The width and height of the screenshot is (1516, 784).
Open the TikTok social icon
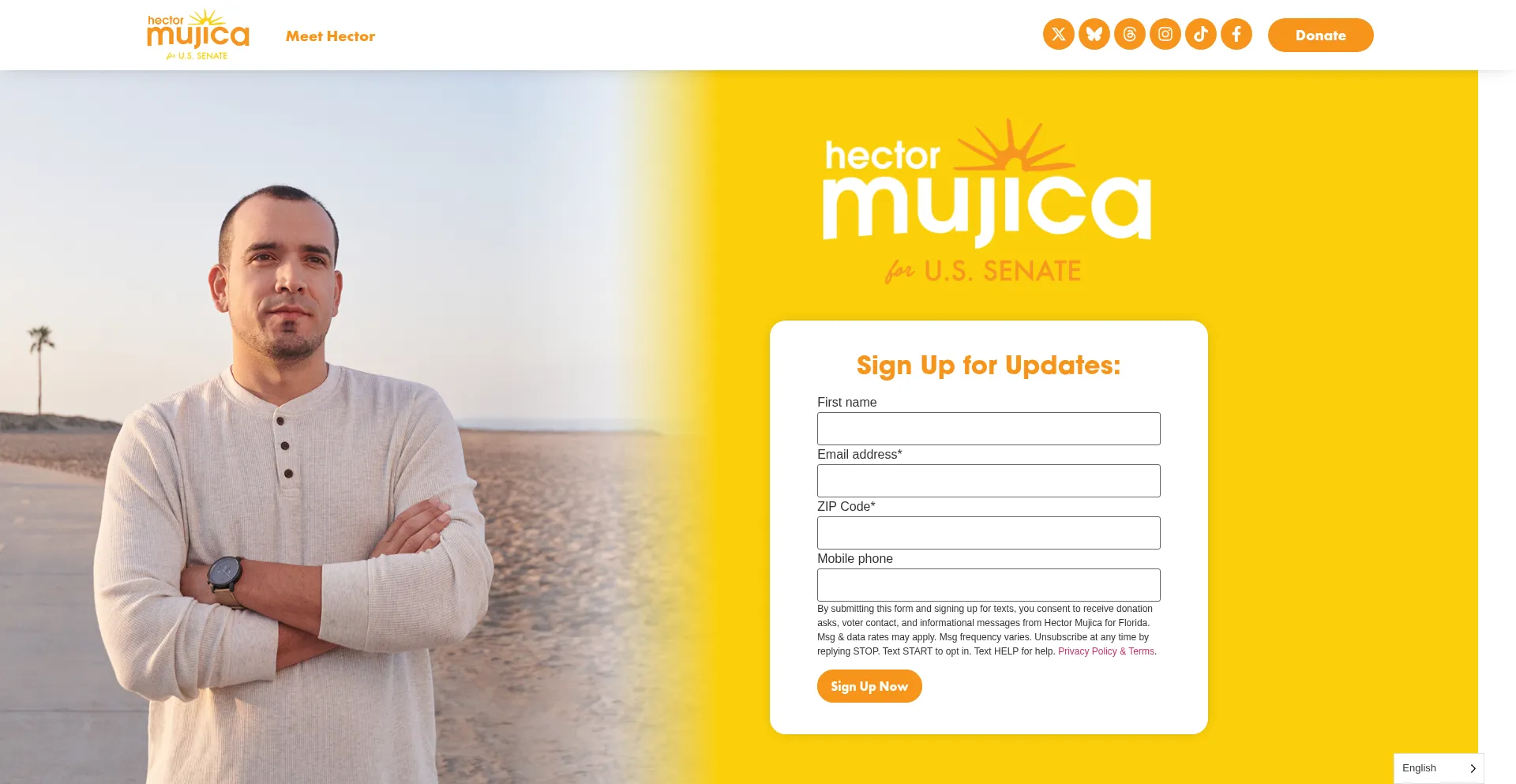pyautogui.click(x=1200, y=34)
